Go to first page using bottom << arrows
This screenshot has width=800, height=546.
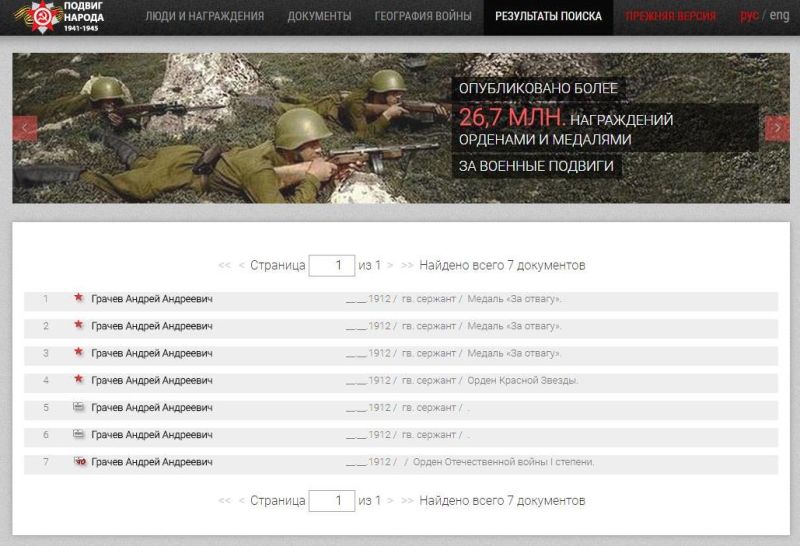click(x=224, y=501)
